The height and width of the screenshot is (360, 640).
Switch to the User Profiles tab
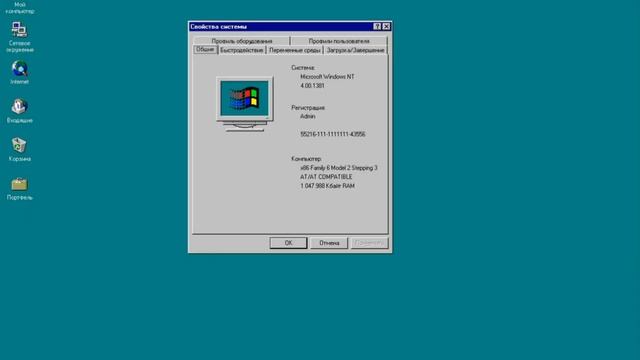339,41
